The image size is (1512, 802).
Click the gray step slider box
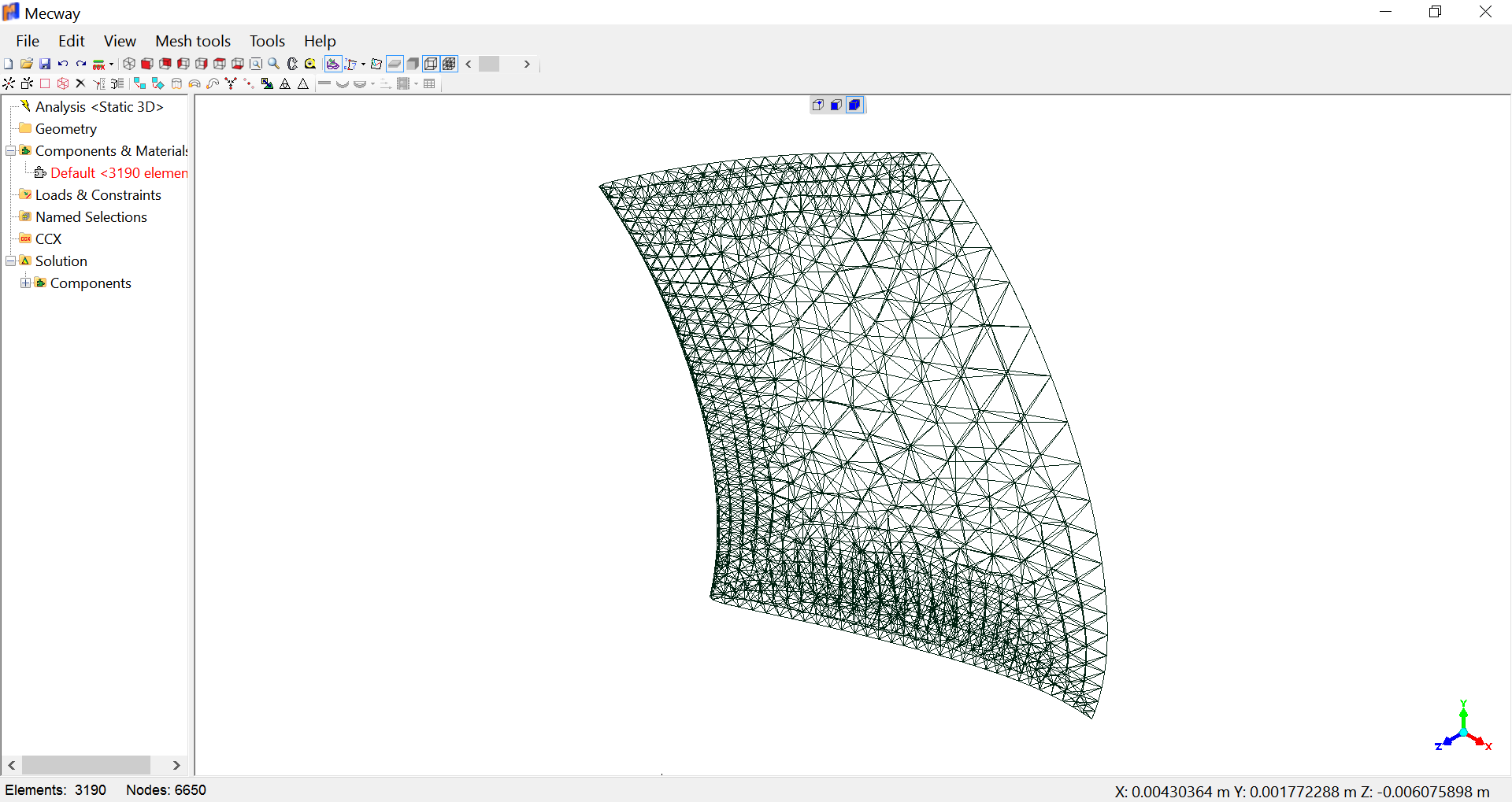coord(489,64)
